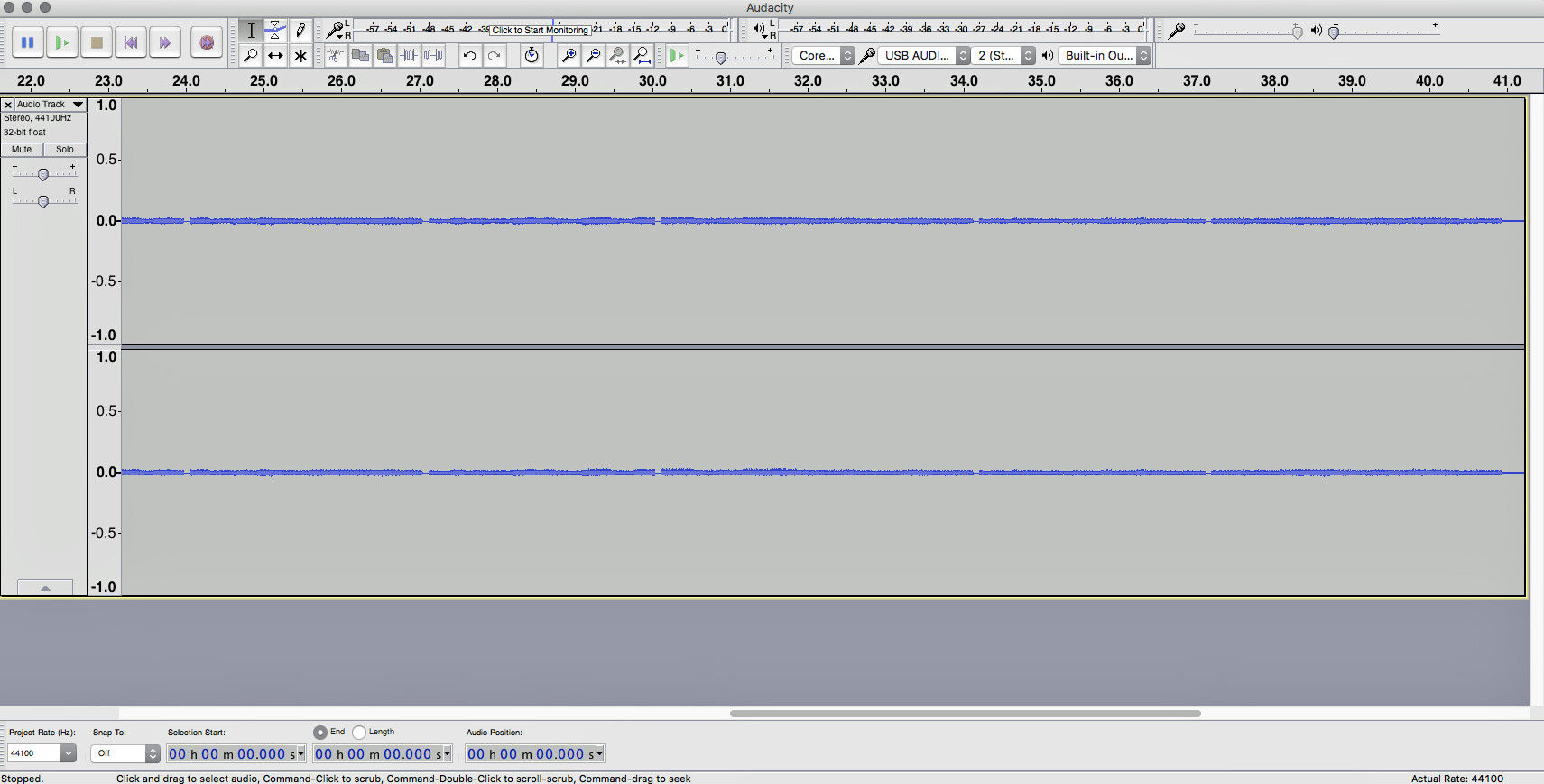Solo the Audio Track
Image resolution: width=1544 pixels, height=784 pixels.
(x=65, y=150)
